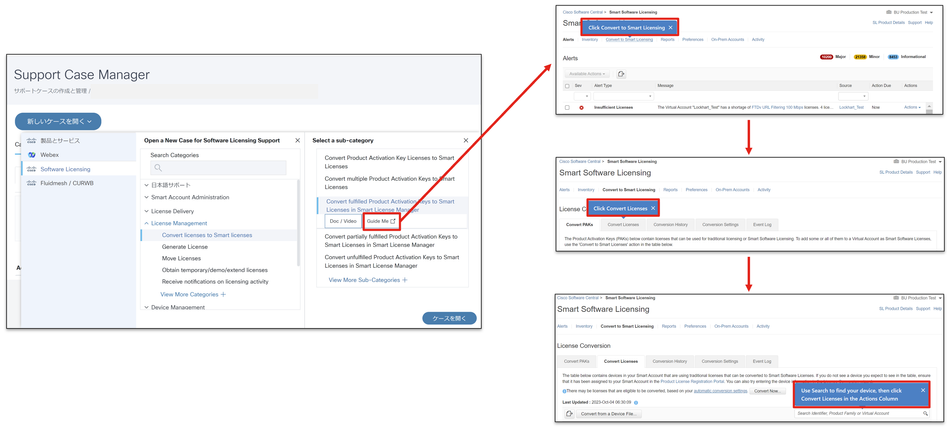The height and width of the screenshot is (429, 947).
Task: Click the Webex logo icon
Action: click(x=31, y=155)
